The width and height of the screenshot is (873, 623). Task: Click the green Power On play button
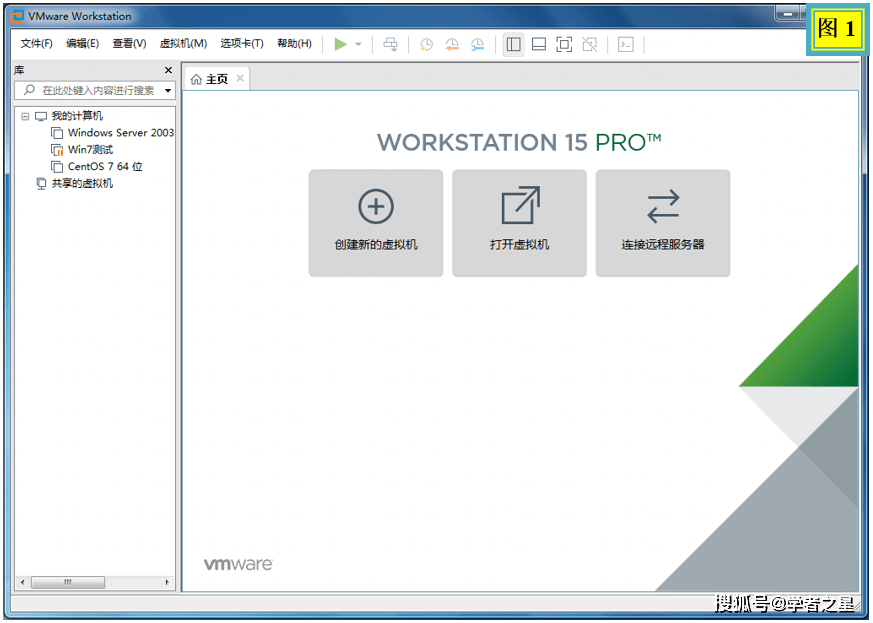pyautogui.click(x=340, y=44)
